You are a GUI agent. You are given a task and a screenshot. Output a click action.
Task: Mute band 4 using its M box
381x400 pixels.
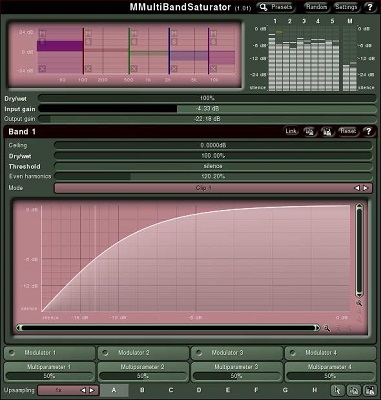click(174, 33)
